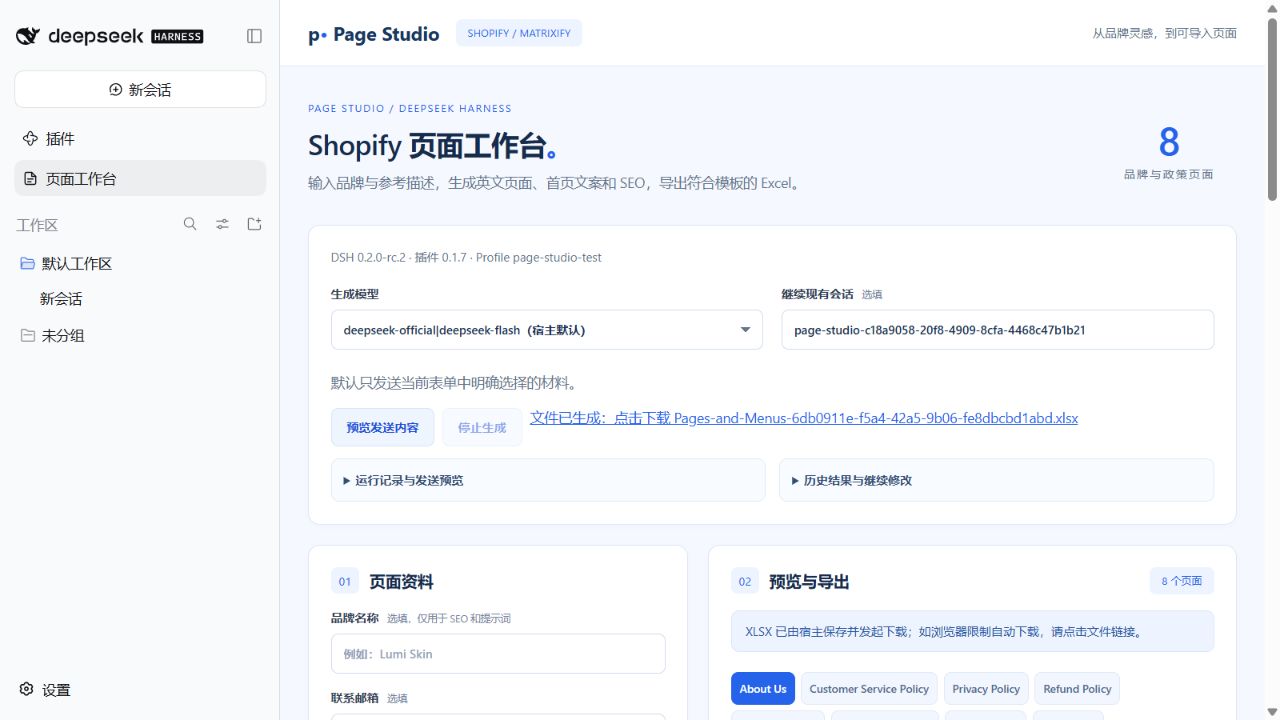Click the page scrollbar thumb
This screenshot has width=1280, height=720.
point(1272,110)
